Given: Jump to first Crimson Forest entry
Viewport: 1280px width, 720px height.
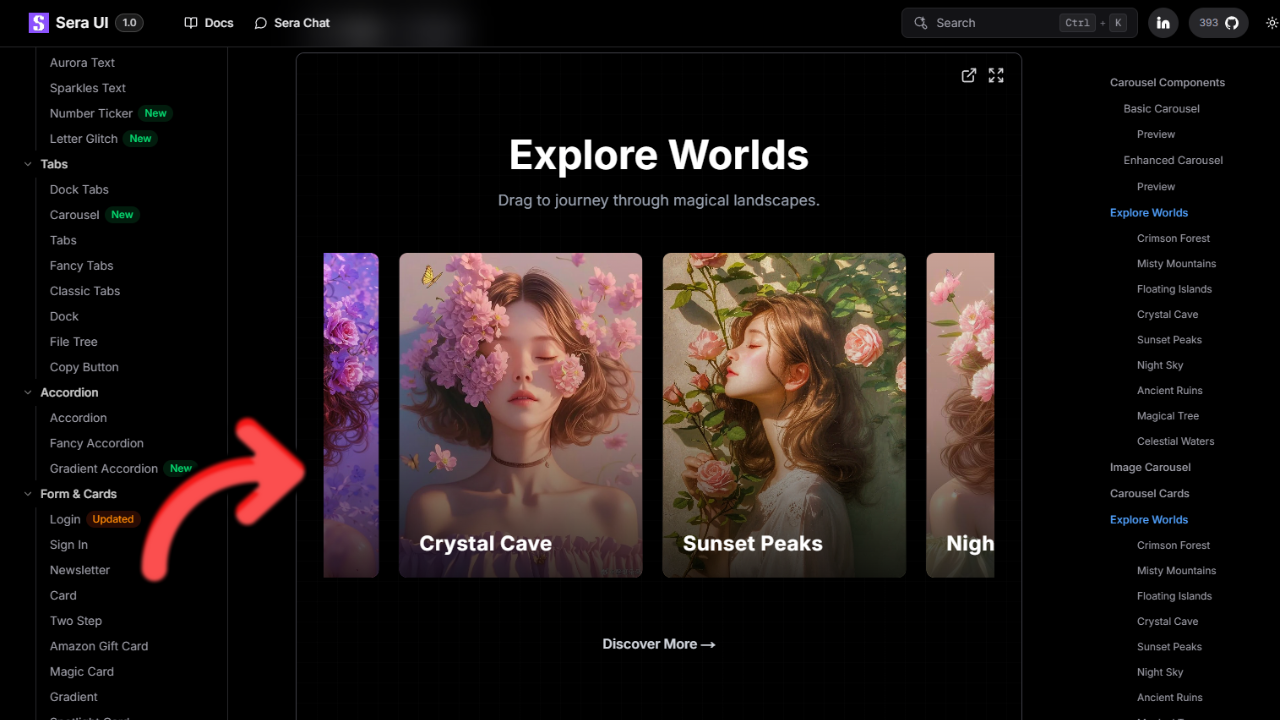Looking at the screenshot, I should [x=1173, y=238].
